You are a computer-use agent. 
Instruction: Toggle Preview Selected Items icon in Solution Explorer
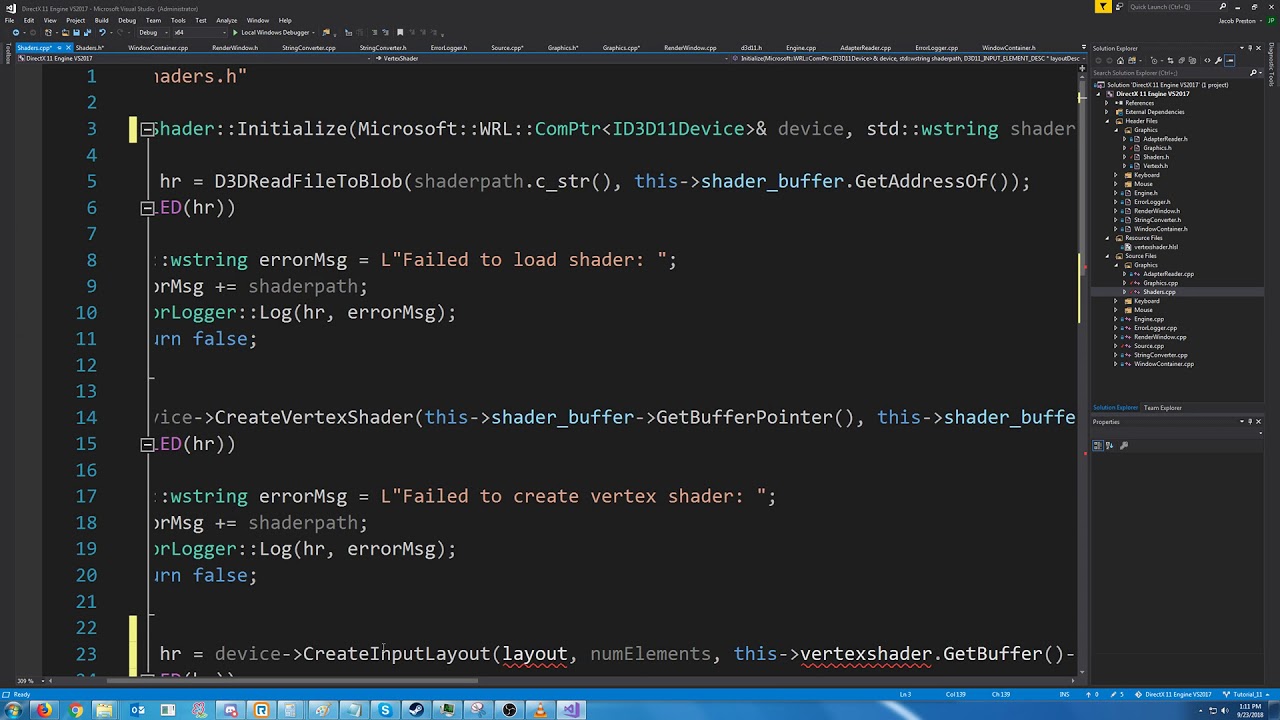click(1230, 60)
